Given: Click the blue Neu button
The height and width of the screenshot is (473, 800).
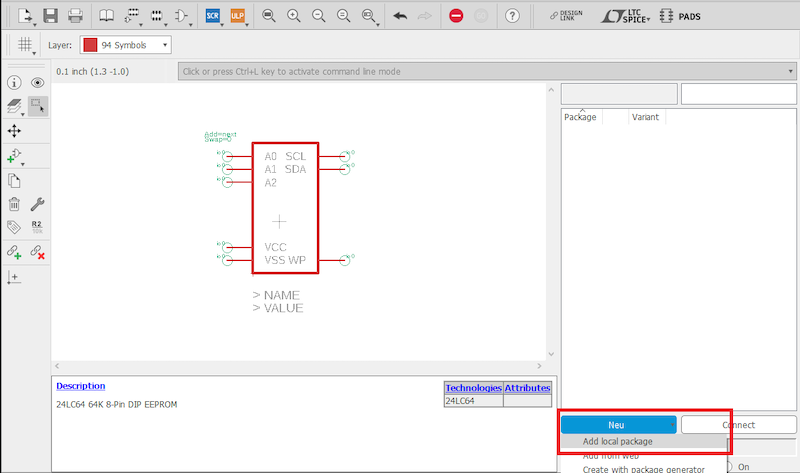Looking at the screenshot, I should [618, 425].
